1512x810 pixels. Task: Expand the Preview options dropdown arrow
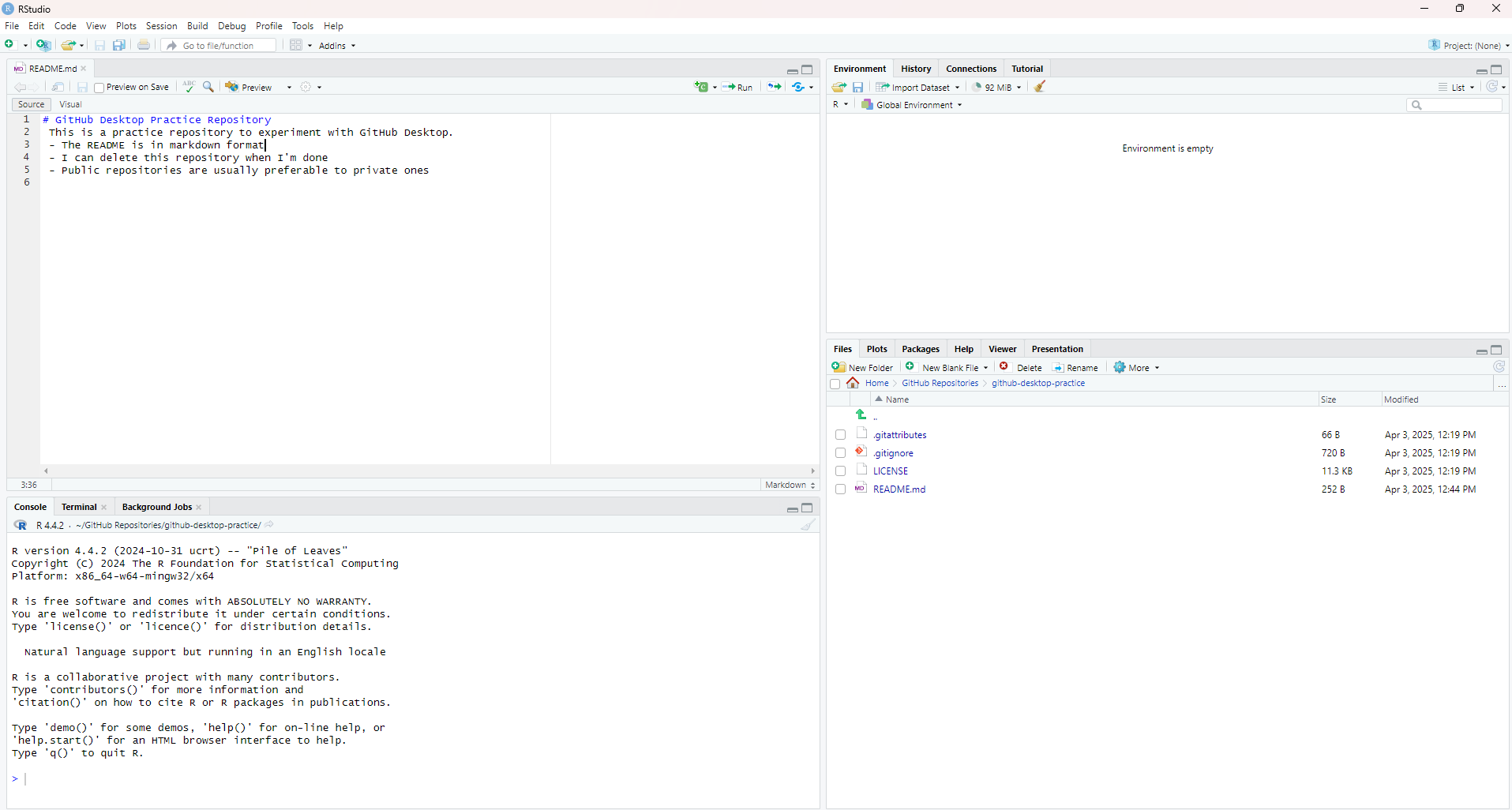(289, 88)
